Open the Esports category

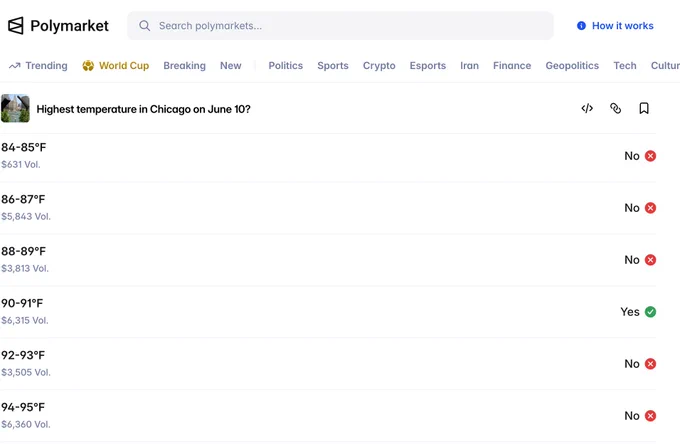(428, 65)
